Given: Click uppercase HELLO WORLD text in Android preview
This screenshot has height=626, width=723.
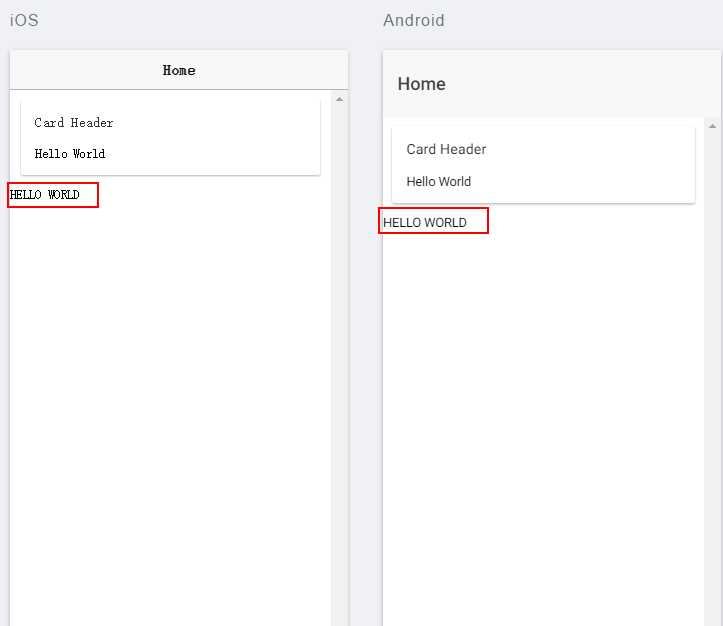Looking at the screenshot, I should (x=425, y=223).
